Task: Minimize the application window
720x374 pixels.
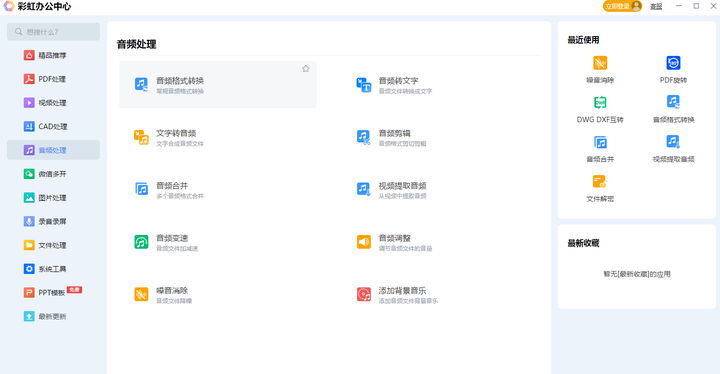Action: (679, 6)
